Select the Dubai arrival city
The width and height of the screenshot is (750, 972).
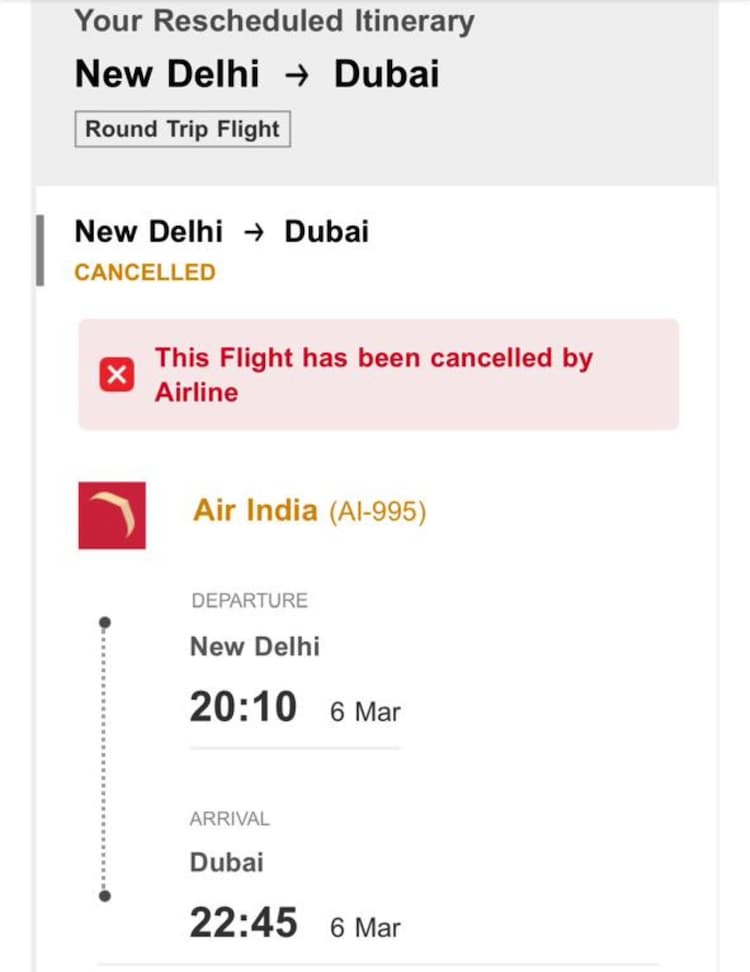click(x=227, y=862)
